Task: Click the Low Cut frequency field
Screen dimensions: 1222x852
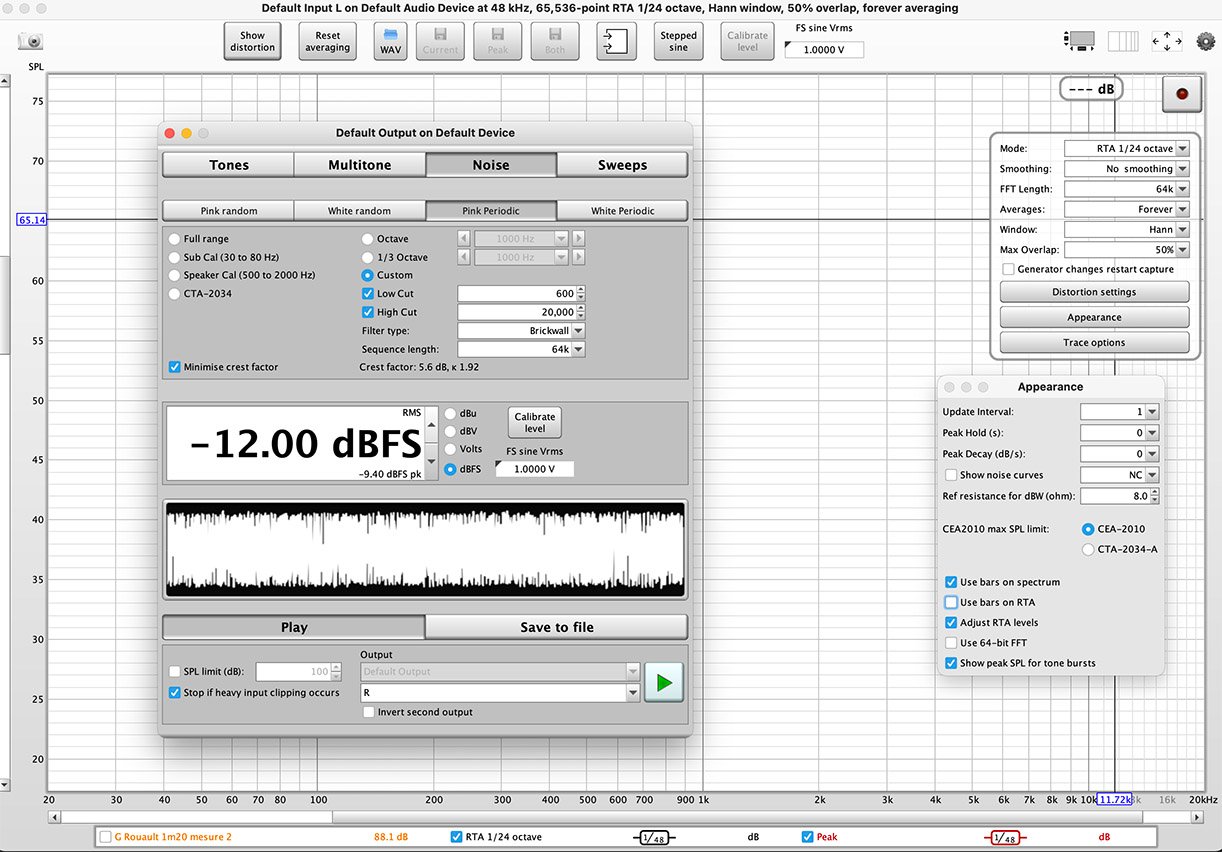Action: click(516, 294)
